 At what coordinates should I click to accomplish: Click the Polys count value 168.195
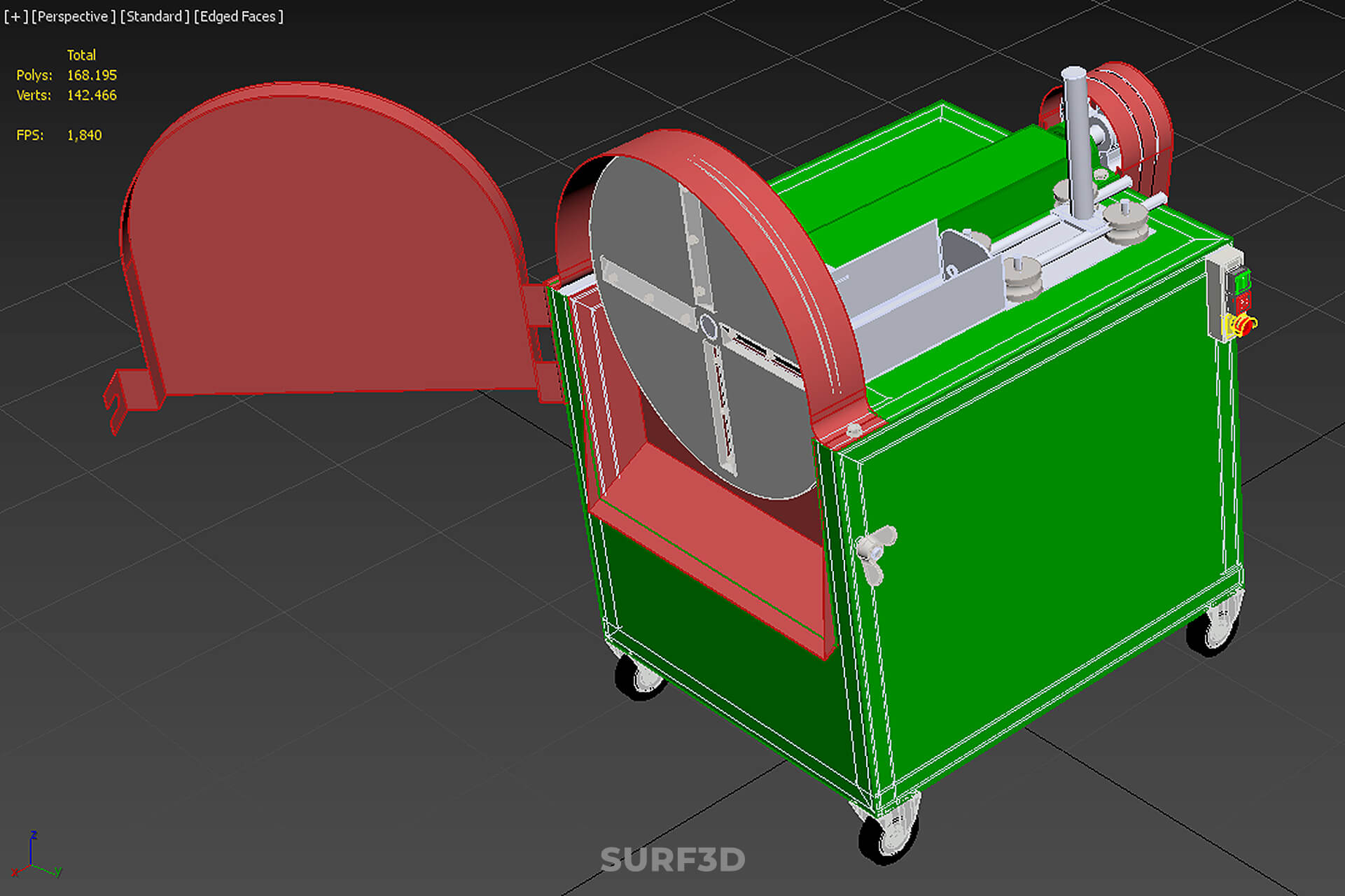[92, 75]
